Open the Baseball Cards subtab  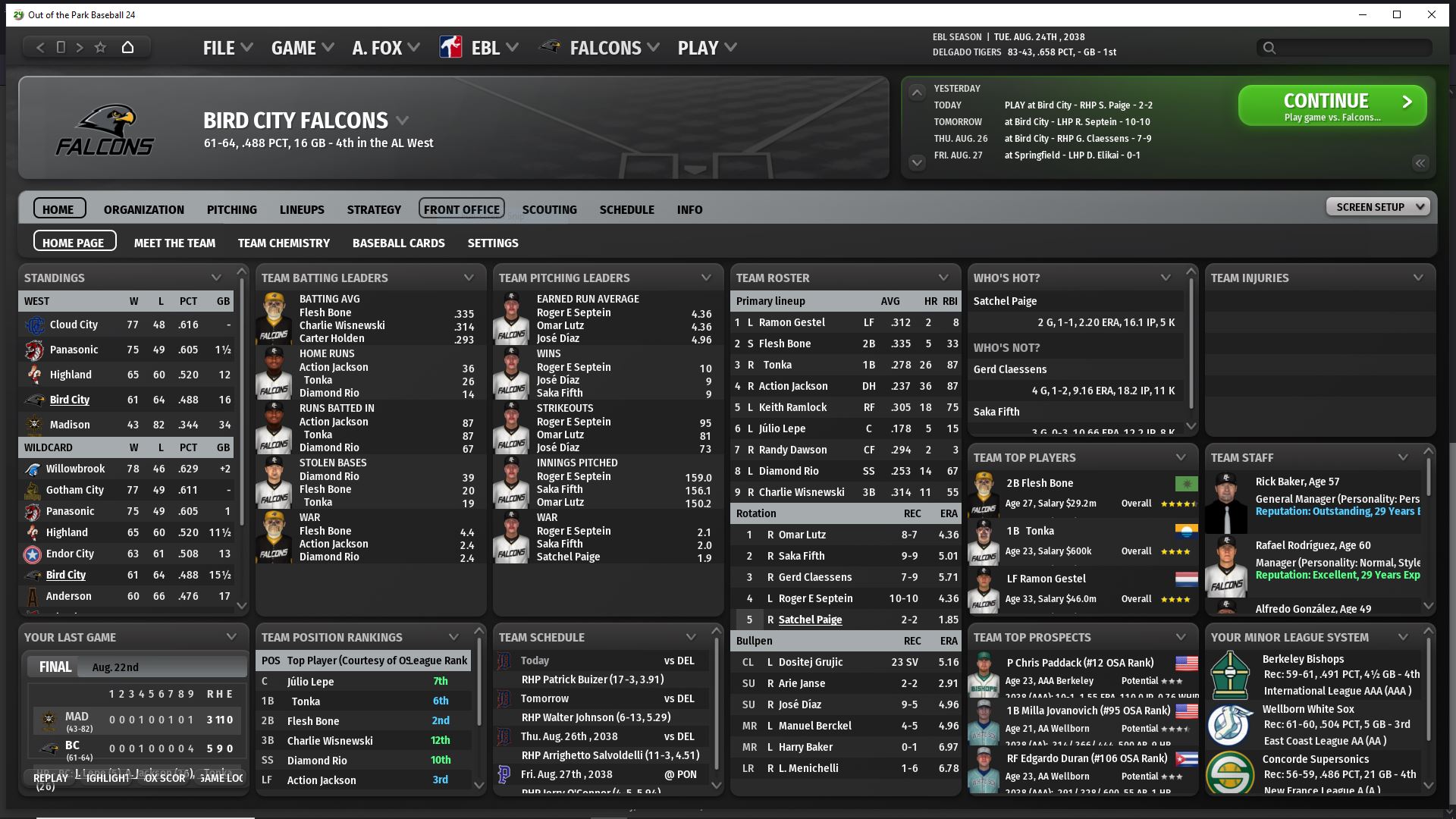pos(398,243)
